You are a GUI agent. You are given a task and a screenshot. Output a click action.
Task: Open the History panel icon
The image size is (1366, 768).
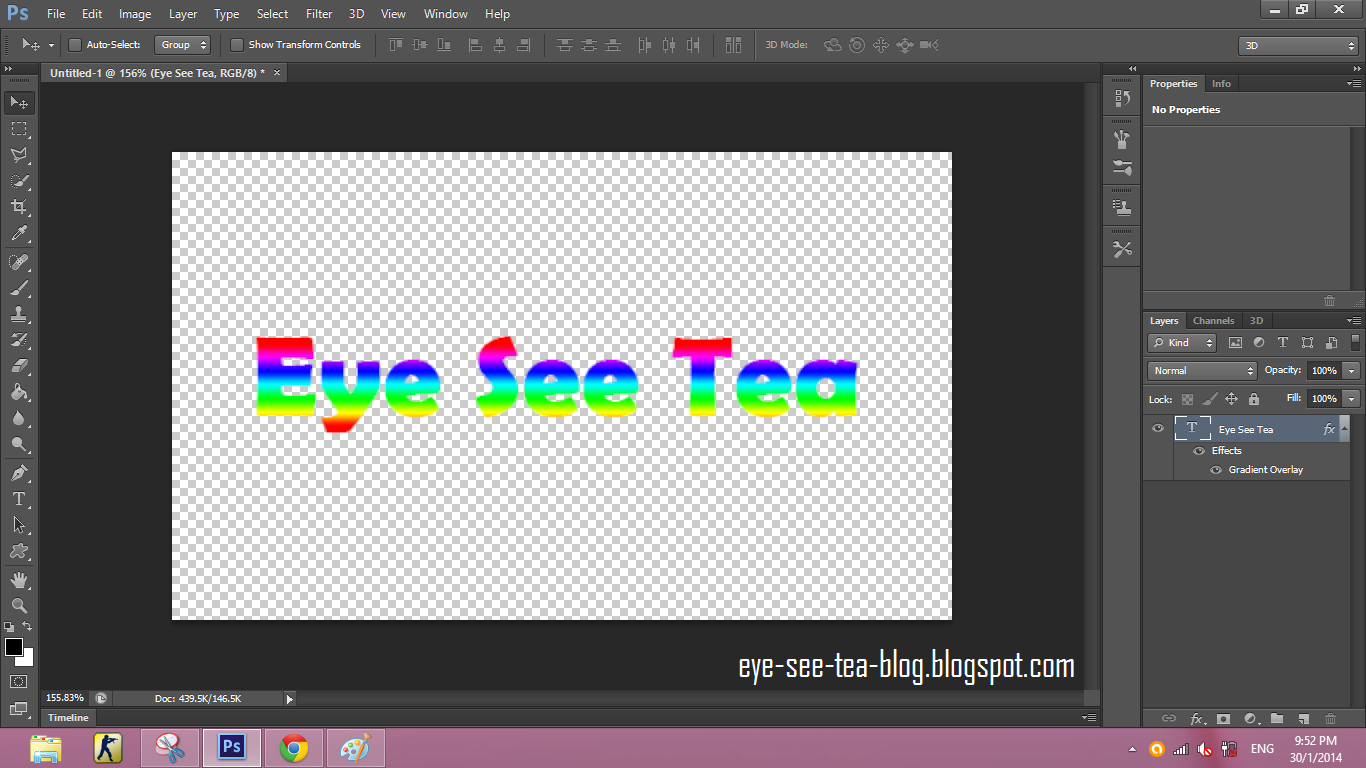click(x=1122, y=98)
